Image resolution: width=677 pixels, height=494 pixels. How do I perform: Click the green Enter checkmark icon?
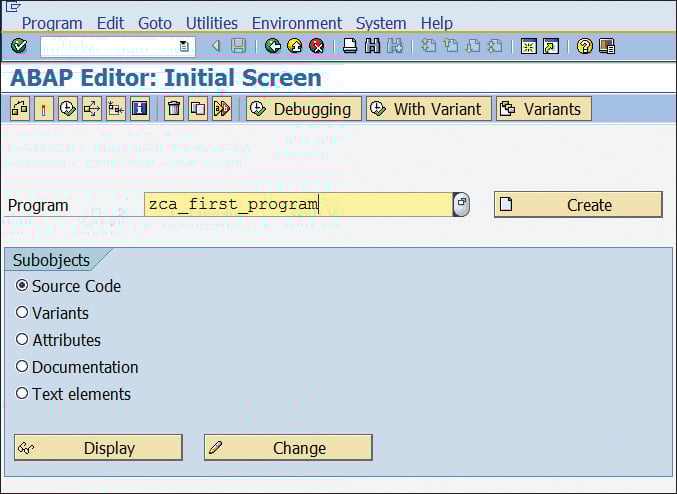click(x=19, y=46)
